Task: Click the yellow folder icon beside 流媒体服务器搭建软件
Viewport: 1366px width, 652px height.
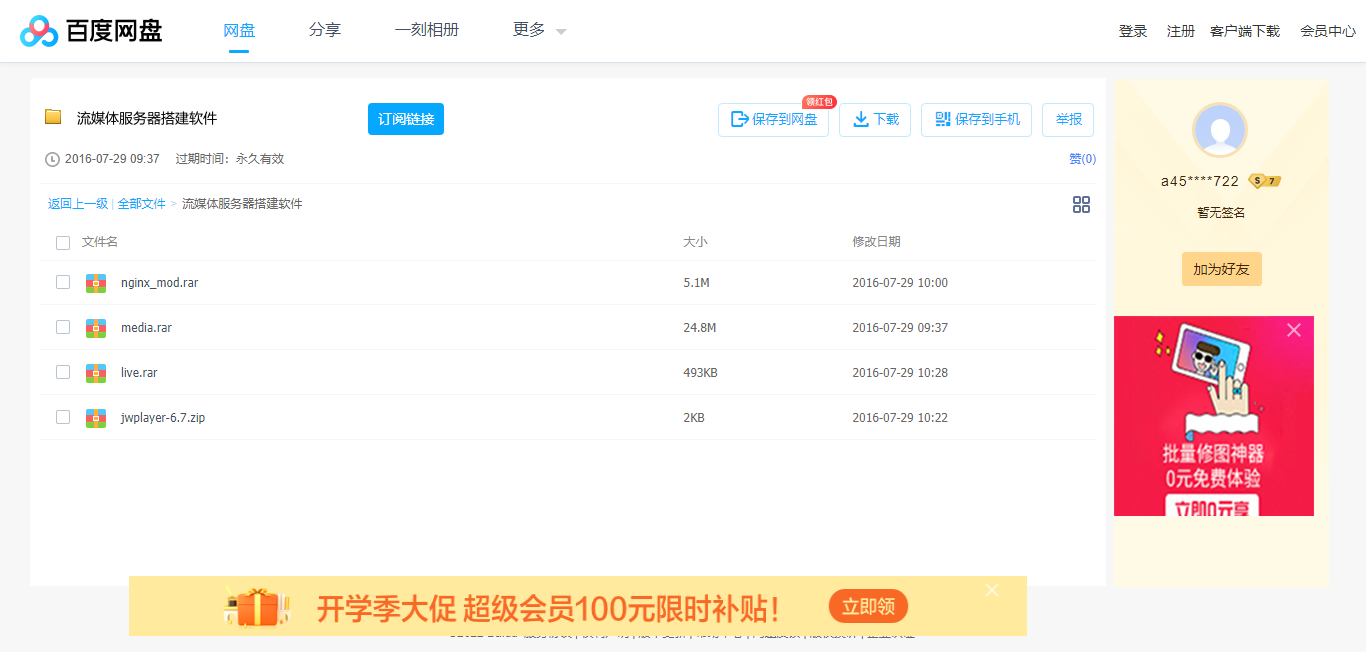Action: point(53,117)
